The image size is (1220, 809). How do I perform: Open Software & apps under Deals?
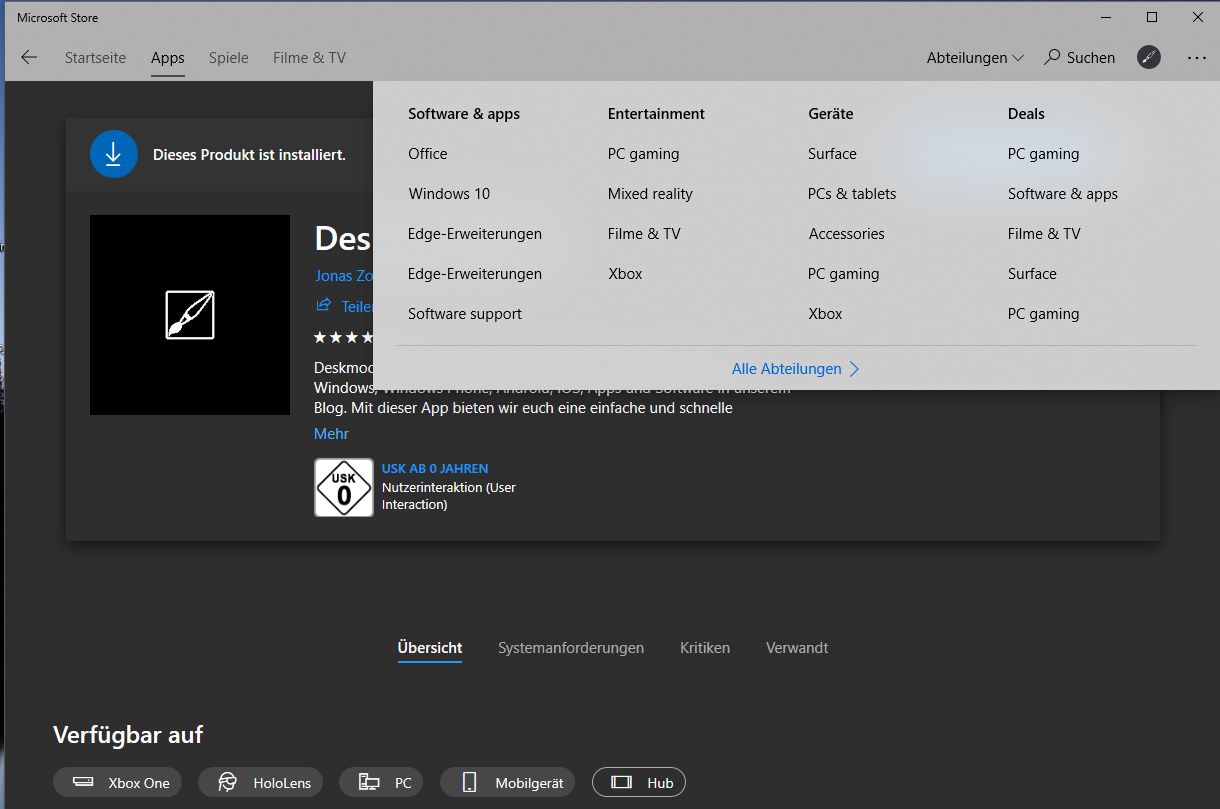click(1063, 194)
